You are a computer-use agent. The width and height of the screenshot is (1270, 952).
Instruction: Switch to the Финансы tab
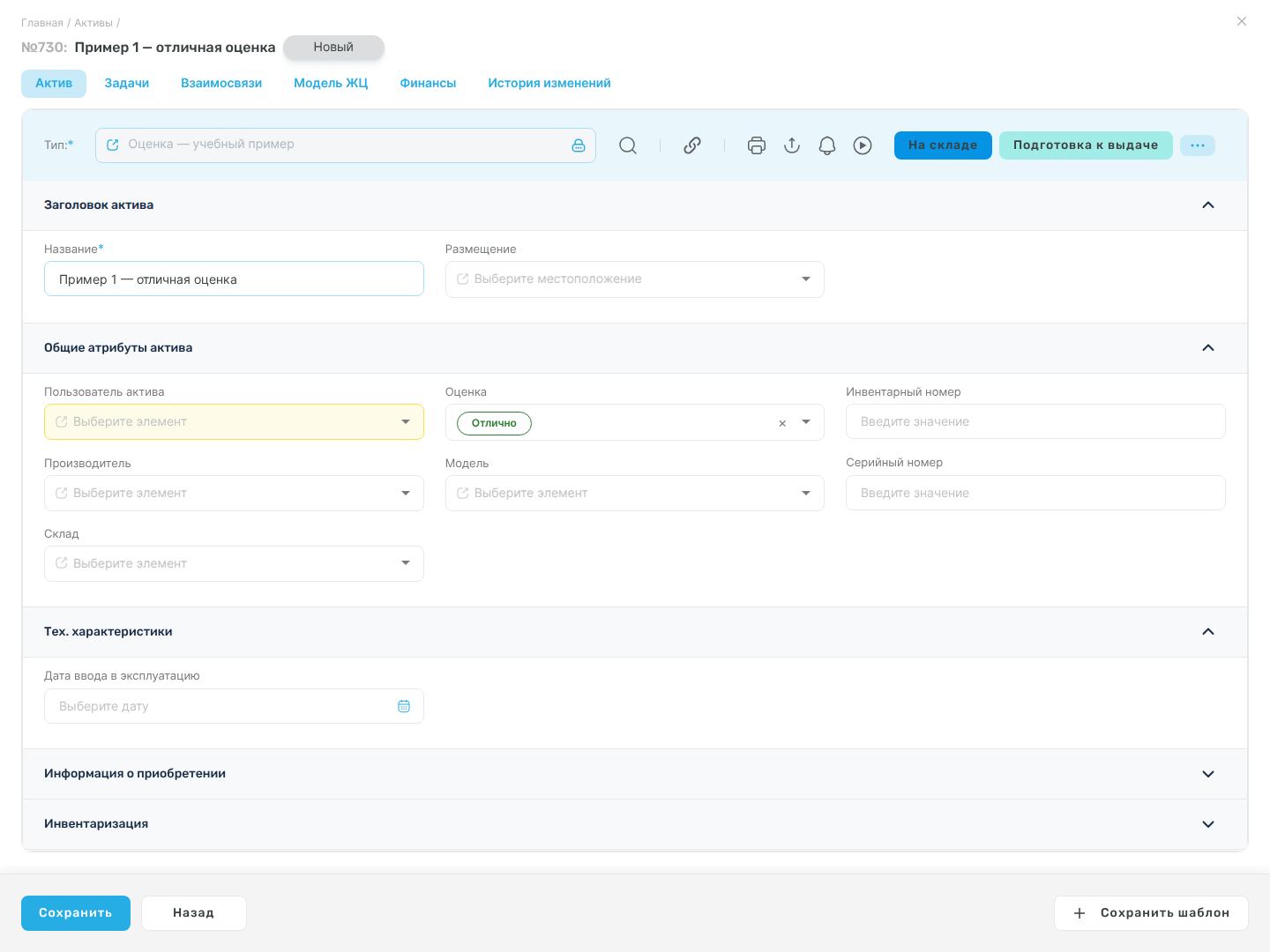pos(428,84)
